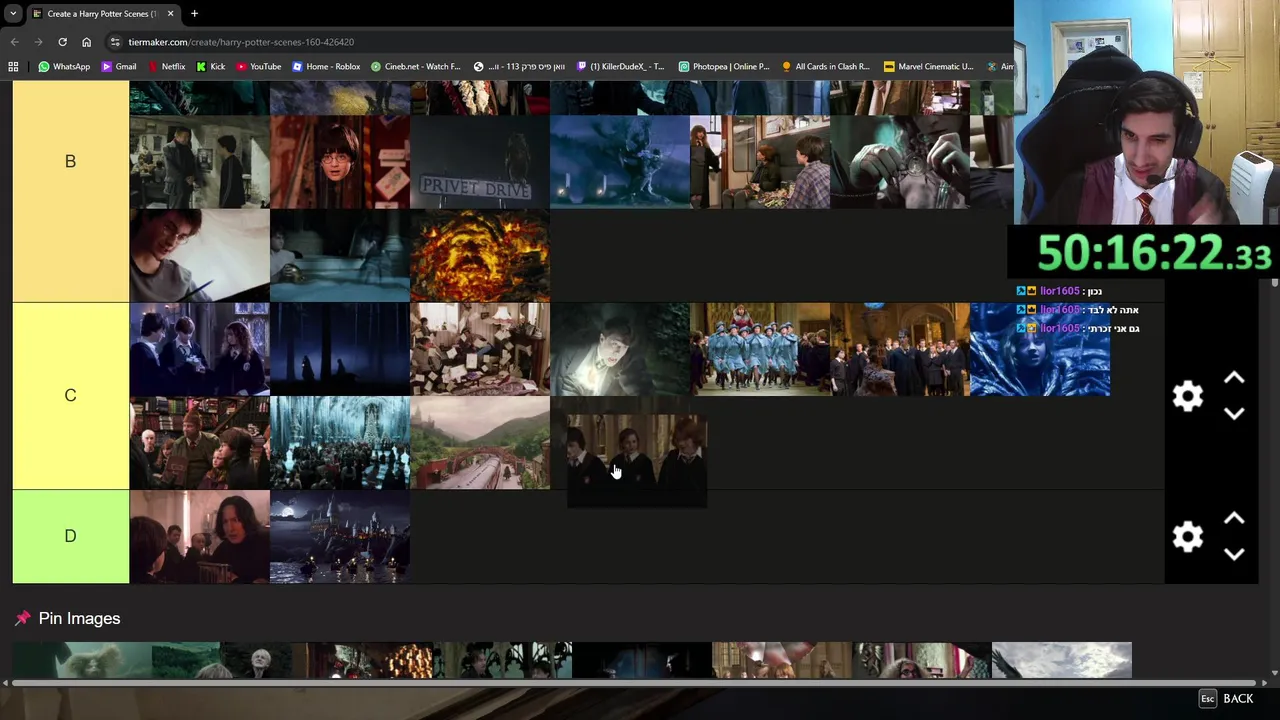The image size is (1280, 720).
Task: Open the All Cards in Clash Royale bookmark
Action: (826, 67)
